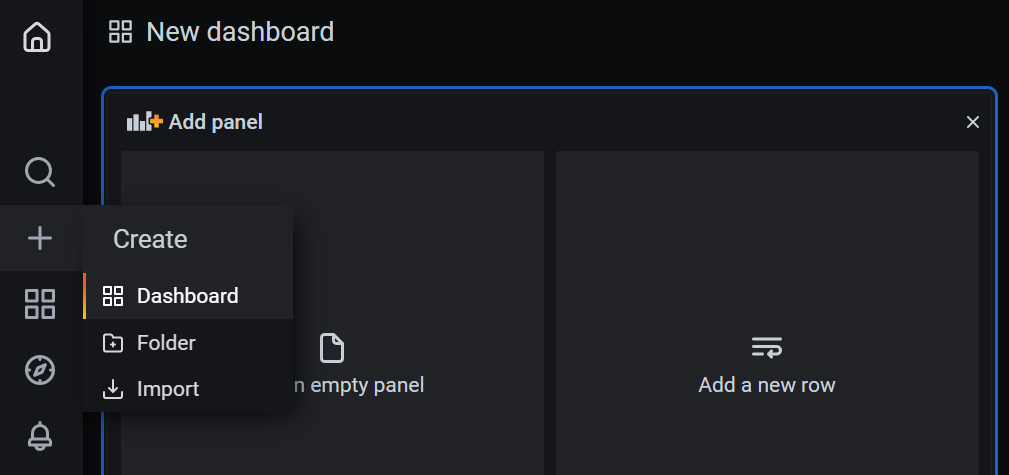The image size is (1009, 475).
Task: Click the new row wrap icon
Action: [x=767, y=348]
